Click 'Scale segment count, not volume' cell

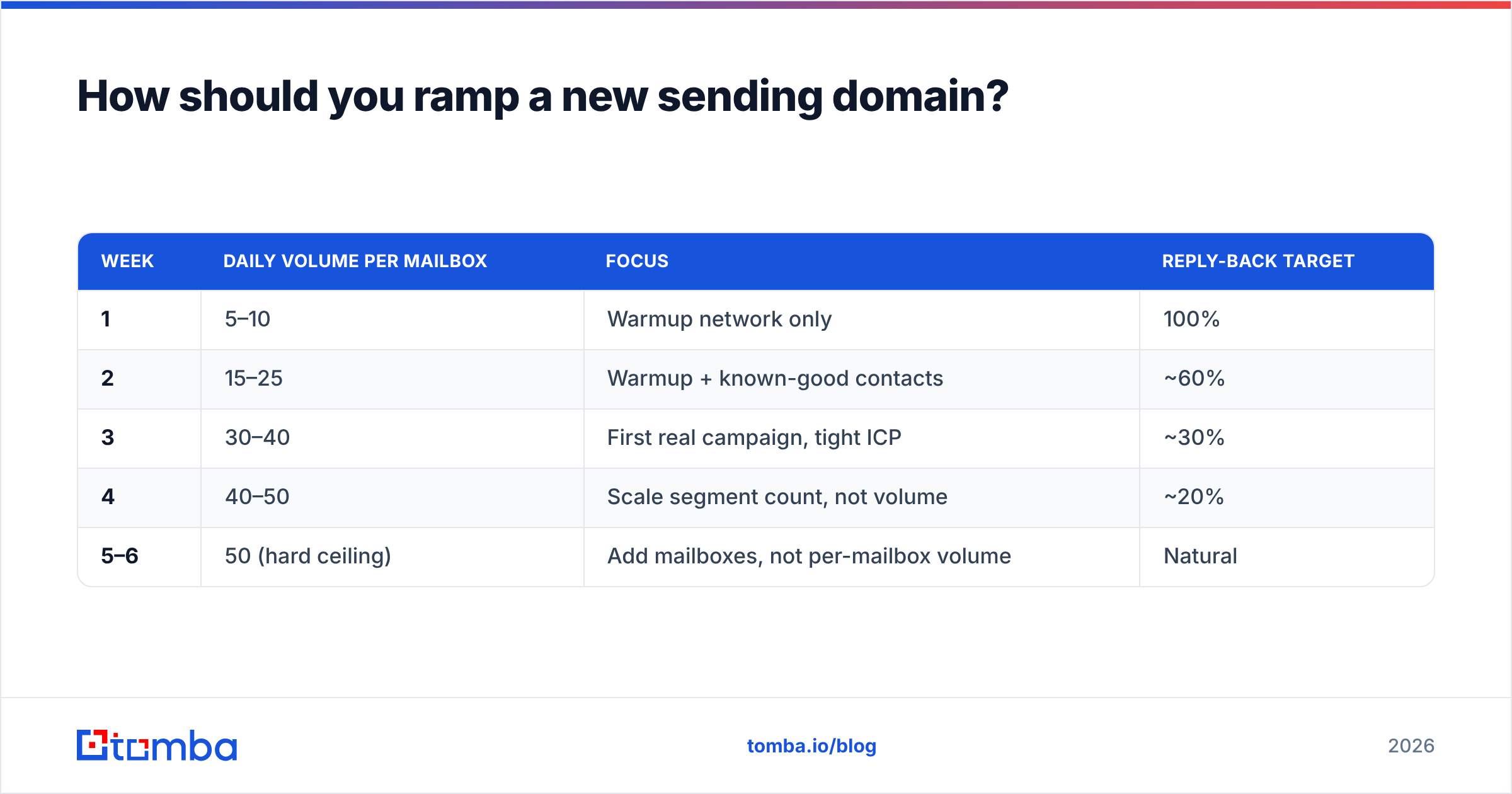coord(862,498)
